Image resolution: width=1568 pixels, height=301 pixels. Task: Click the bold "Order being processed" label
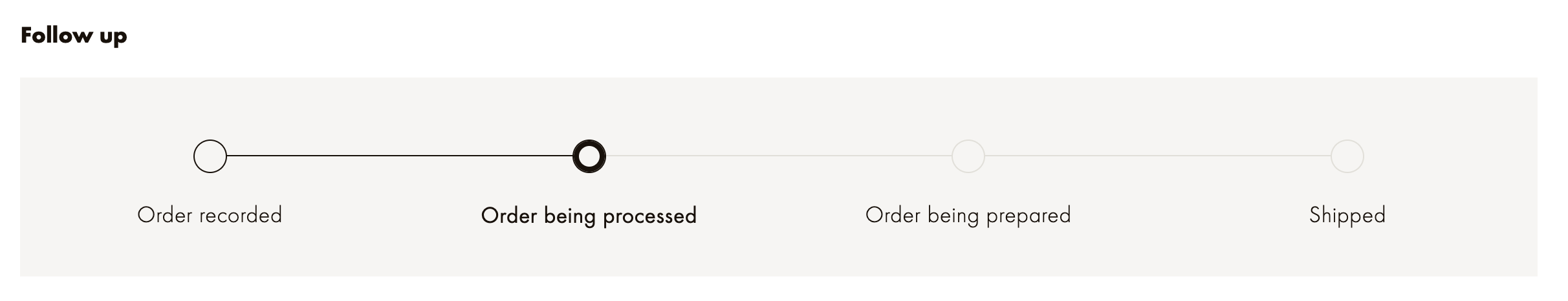[589, 216]
